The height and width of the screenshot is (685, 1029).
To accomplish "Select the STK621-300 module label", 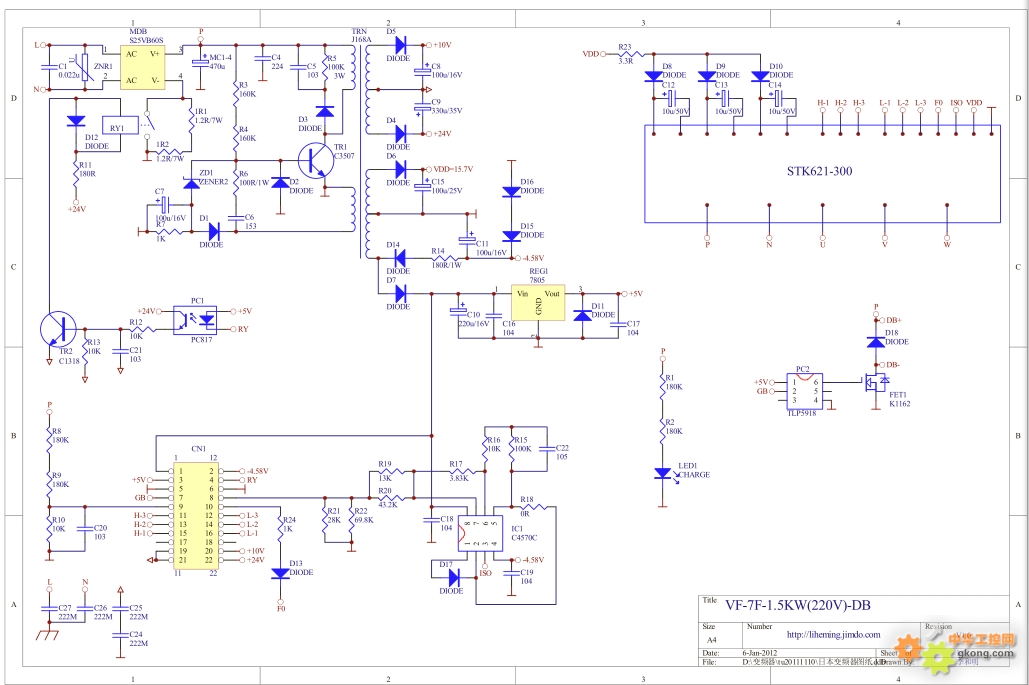I will pyautogui.click(x=819, y=171).
